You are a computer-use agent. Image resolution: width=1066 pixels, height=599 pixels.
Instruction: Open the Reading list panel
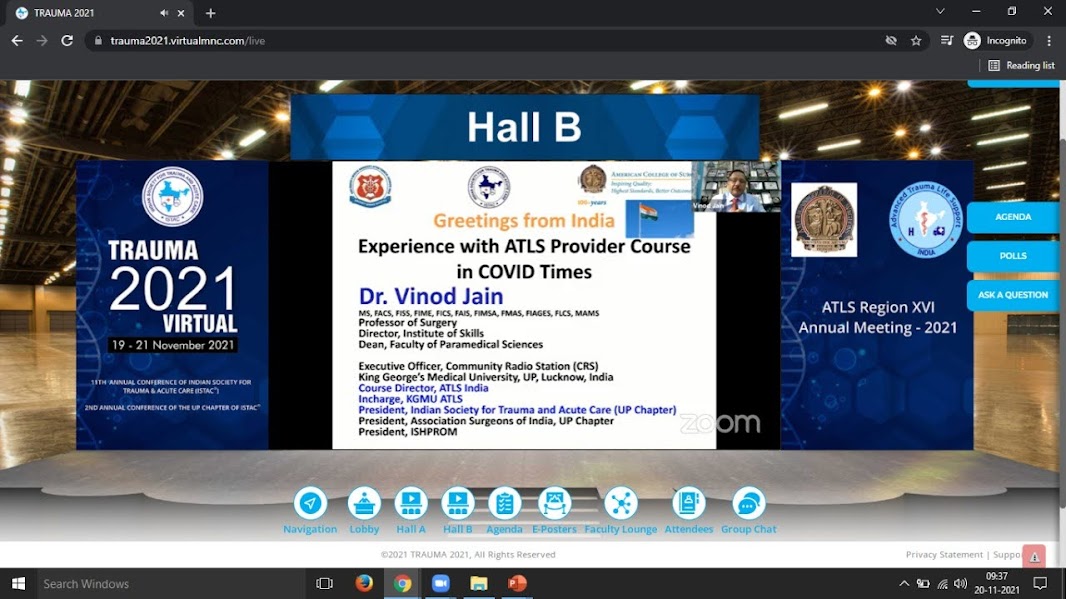(x=1021, y=65)
